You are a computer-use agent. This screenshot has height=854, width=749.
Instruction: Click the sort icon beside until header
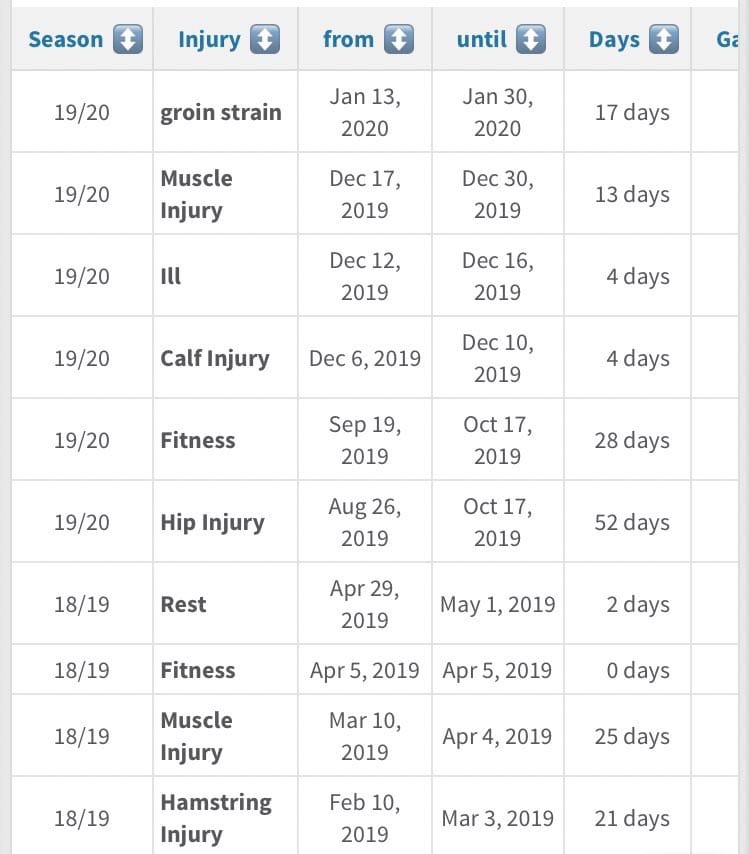point(530,40)
